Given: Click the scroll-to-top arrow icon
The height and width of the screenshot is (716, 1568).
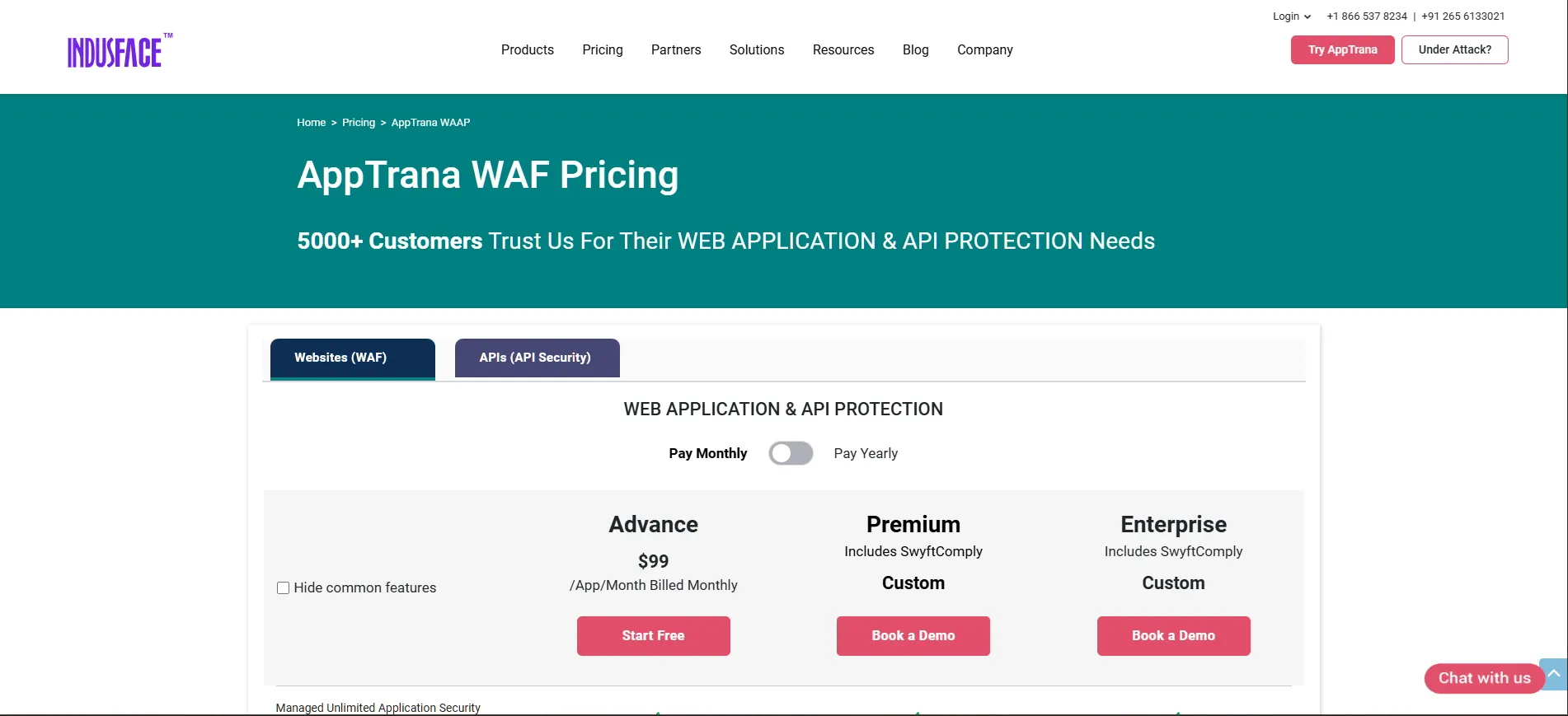Looking at the screenshot, I should pyautogui.click(x=1554, y=674).
